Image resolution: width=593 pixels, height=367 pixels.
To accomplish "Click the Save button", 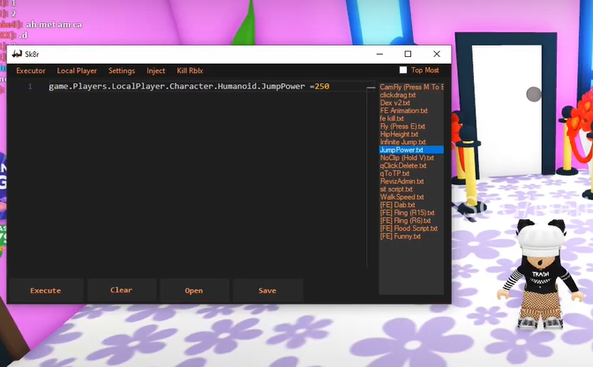I will pyautogui.click(x=267, y=291).
